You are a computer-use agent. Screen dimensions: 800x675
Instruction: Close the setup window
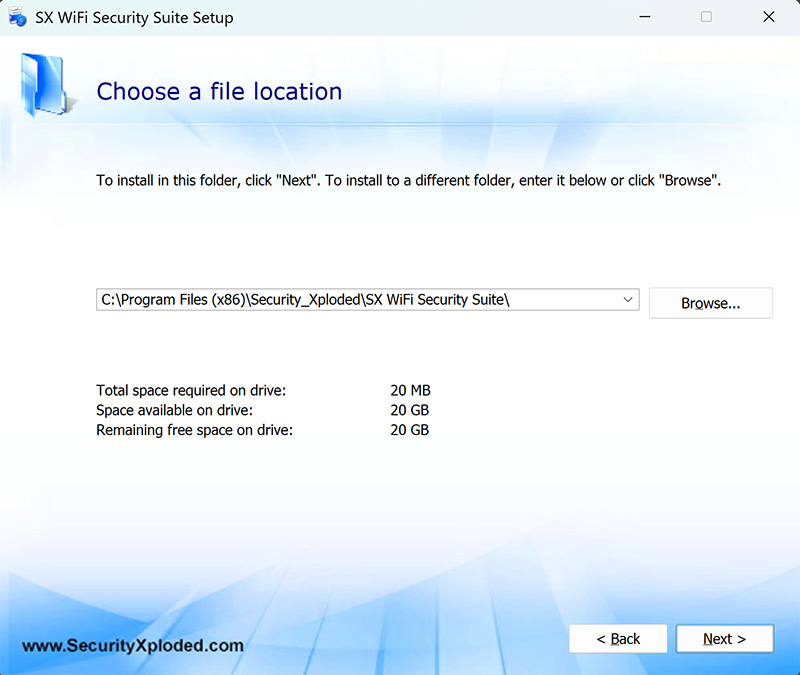[x=768, y=17]
